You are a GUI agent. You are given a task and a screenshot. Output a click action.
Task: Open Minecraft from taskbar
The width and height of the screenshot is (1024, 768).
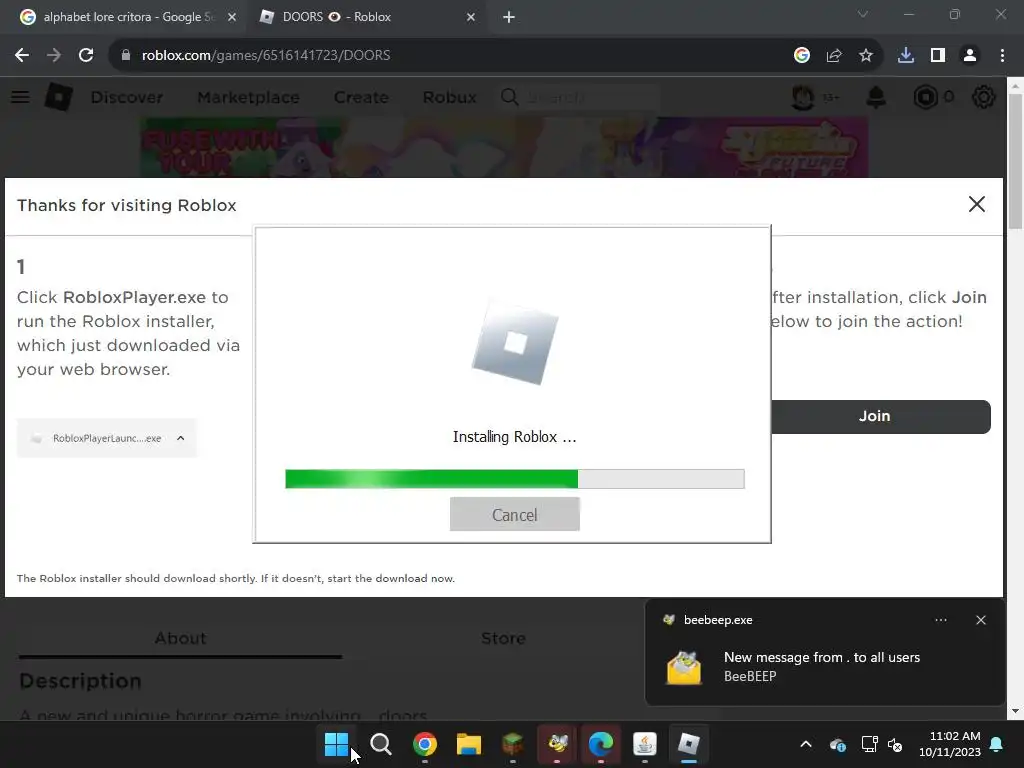(x=513, y=744)
